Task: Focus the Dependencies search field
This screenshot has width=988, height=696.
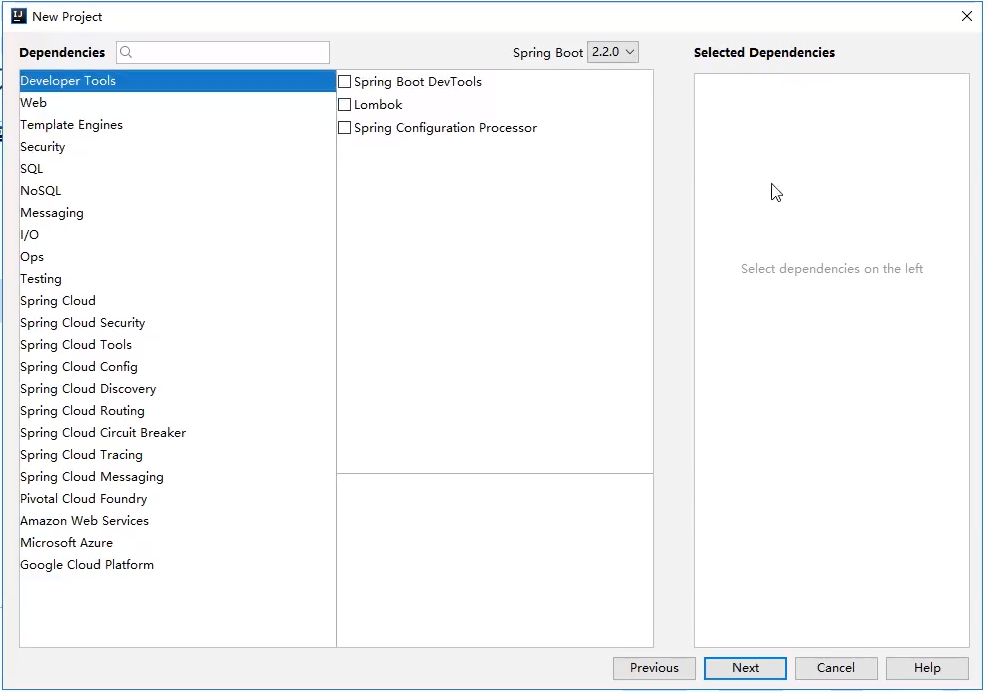Action: 230,53
